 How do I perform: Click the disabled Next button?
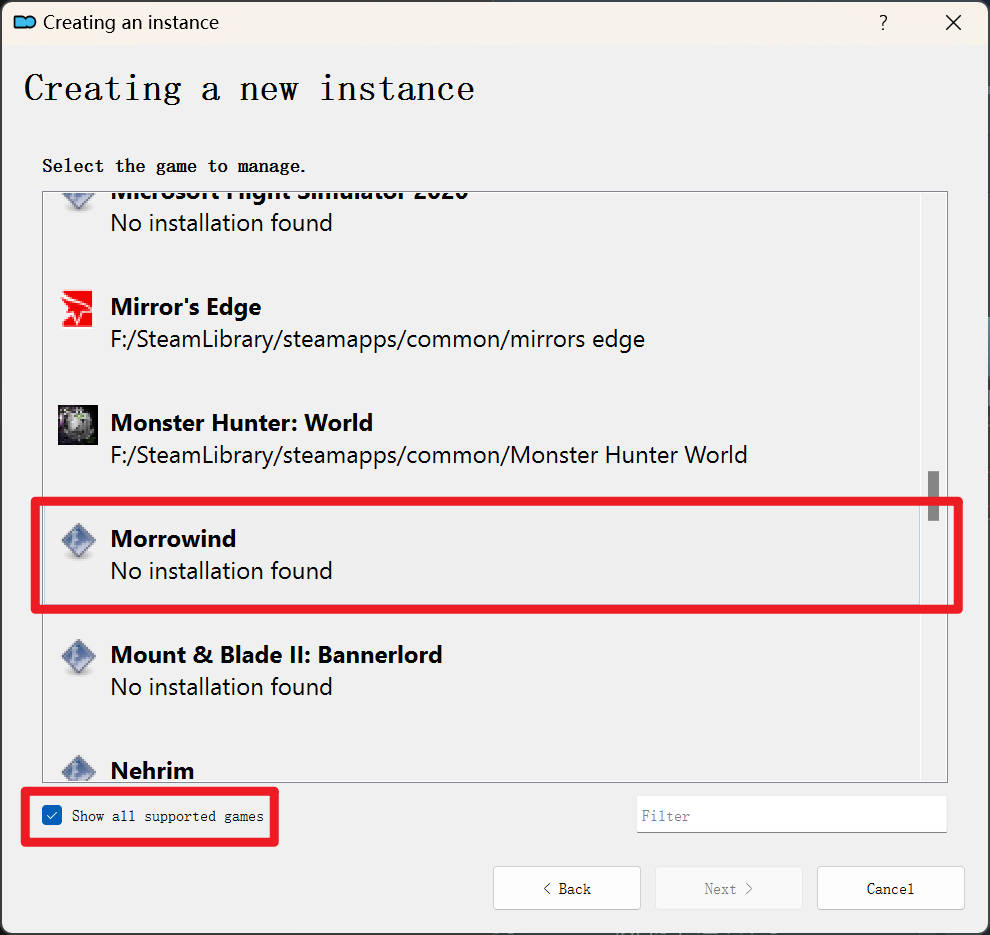(x=729, y=888)
